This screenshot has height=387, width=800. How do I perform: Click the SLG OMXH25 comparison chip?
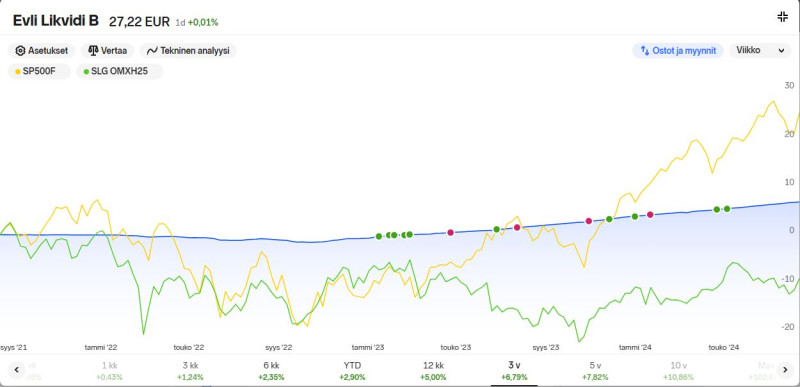tap(120, 71)
